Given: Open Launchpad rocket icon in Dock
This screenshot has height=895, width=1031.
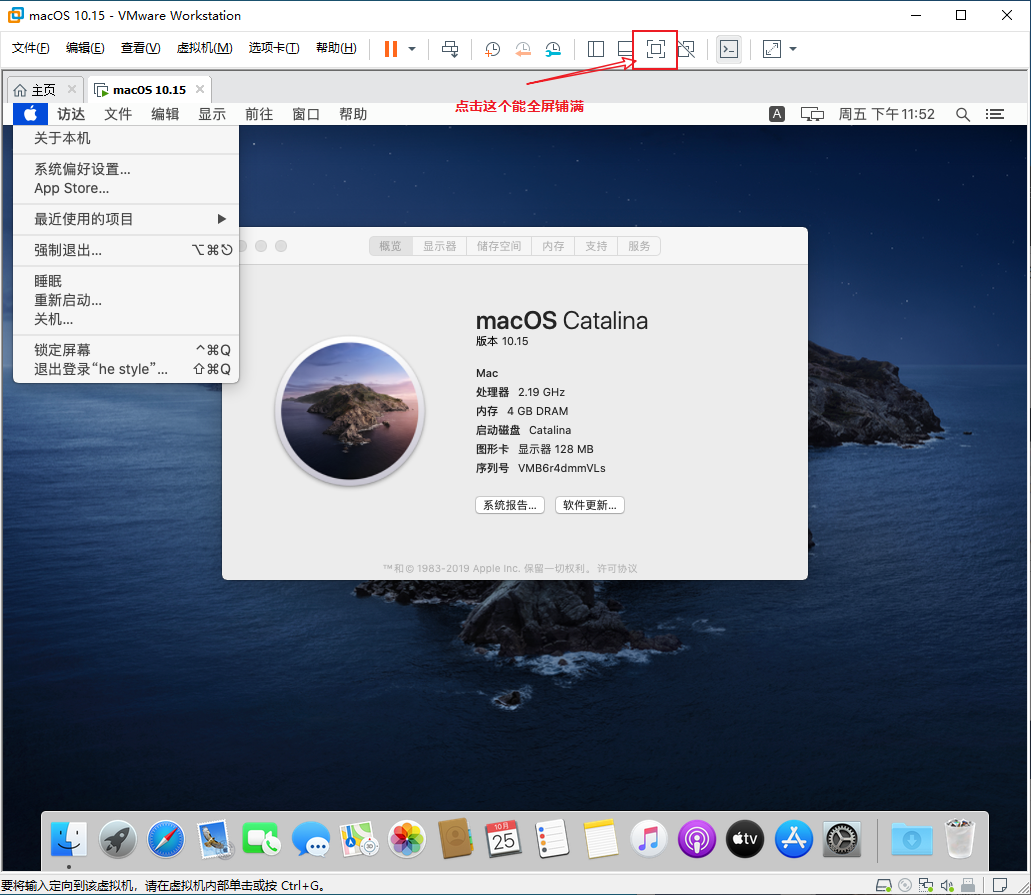Looking at the screenshot, I should [x=118, y=839].
